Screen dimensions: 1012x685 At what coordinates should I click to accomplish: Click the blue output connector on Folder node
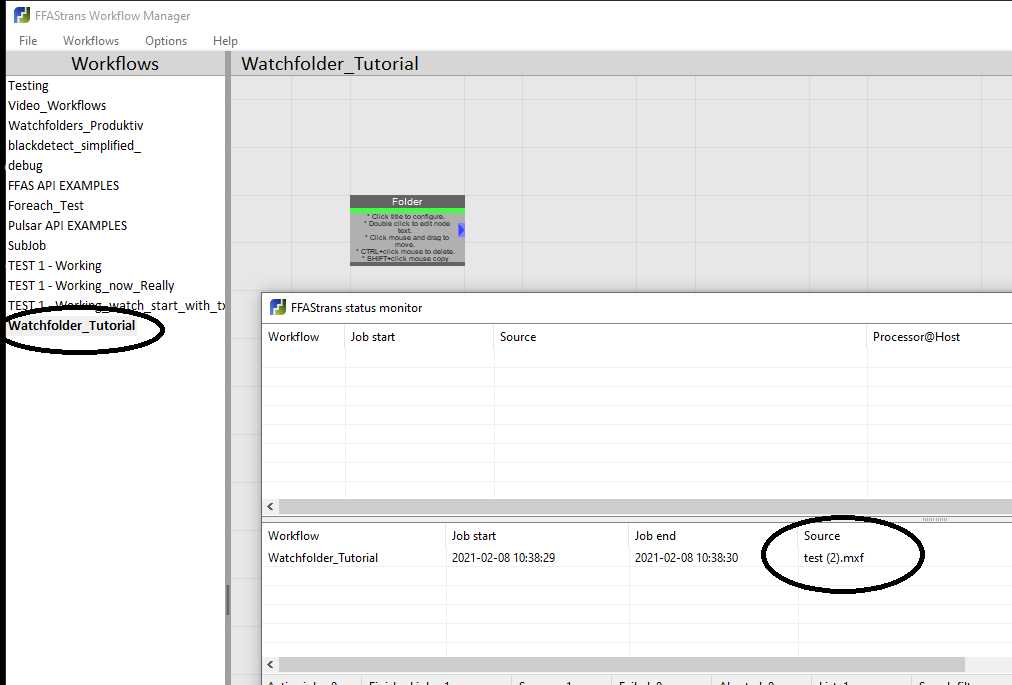461,230
